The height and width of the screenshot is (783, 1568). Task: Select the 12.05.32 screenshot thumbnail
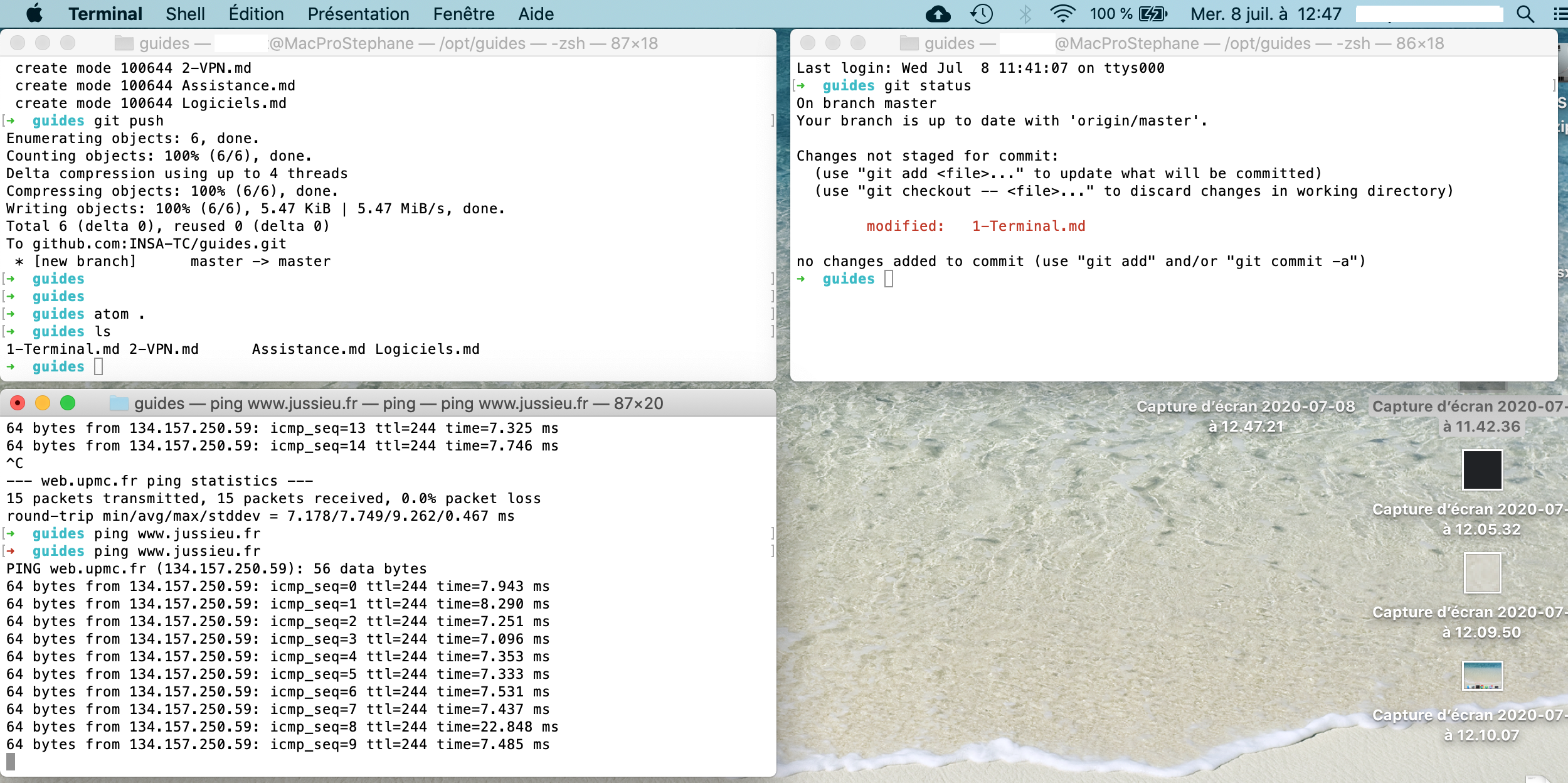[1482, 470]
